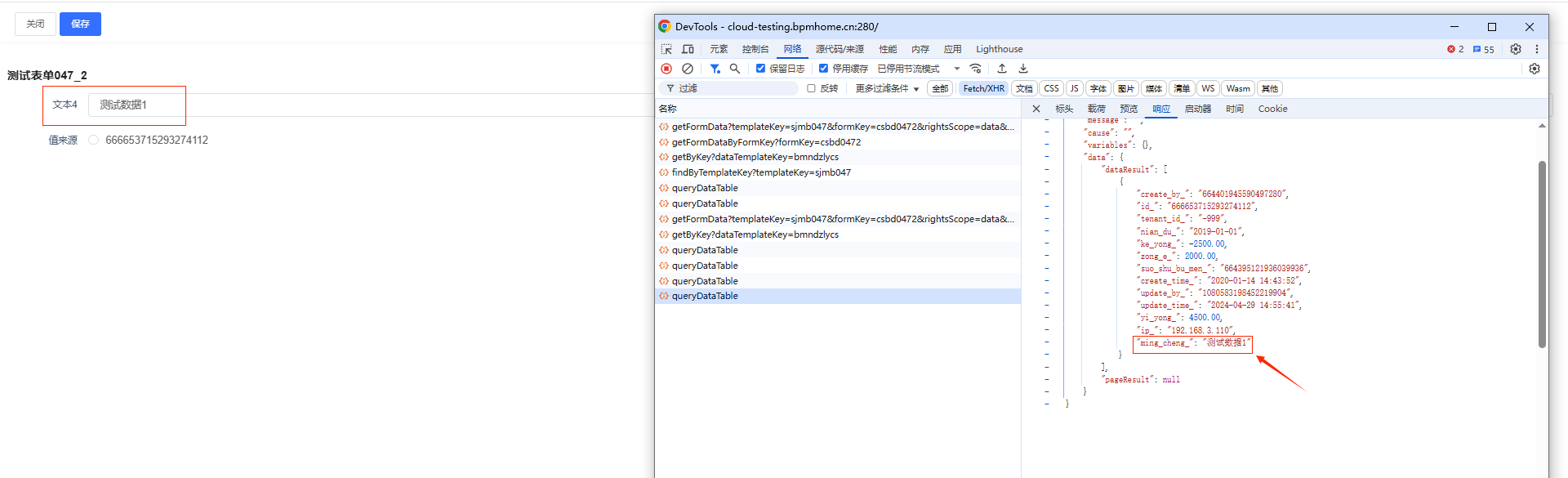Activate the inspect element picker
This screenshot has height=478, width=1568.
[666, 49]
